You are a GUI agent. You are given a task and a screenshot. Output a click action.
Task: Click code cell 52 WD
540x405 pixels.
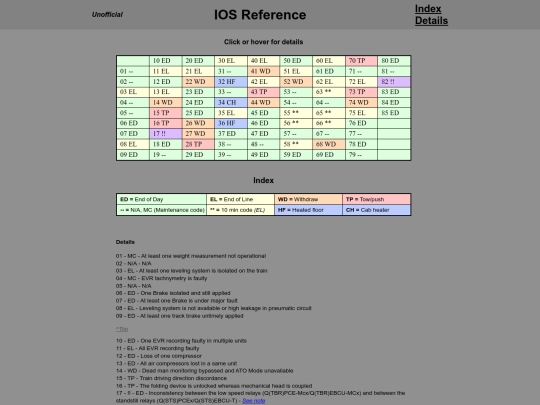pos(296,82)
